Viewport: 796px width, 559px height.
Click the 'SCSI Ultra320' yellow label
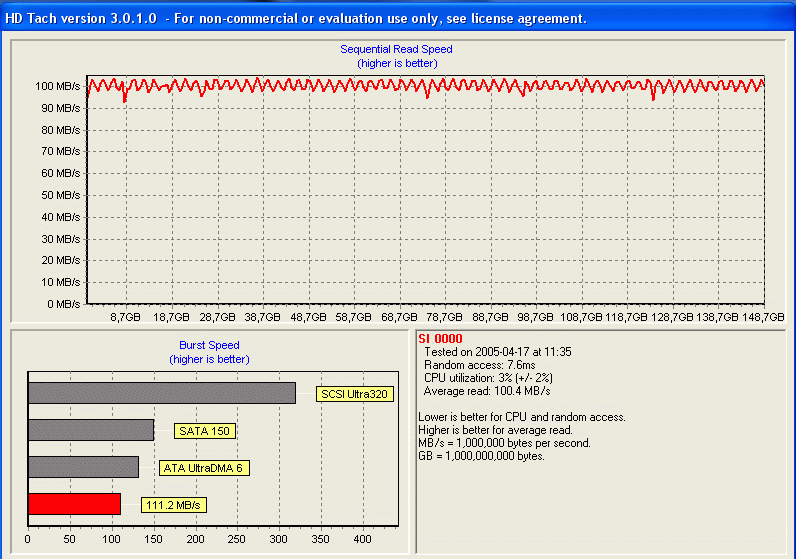click(355, 394)
